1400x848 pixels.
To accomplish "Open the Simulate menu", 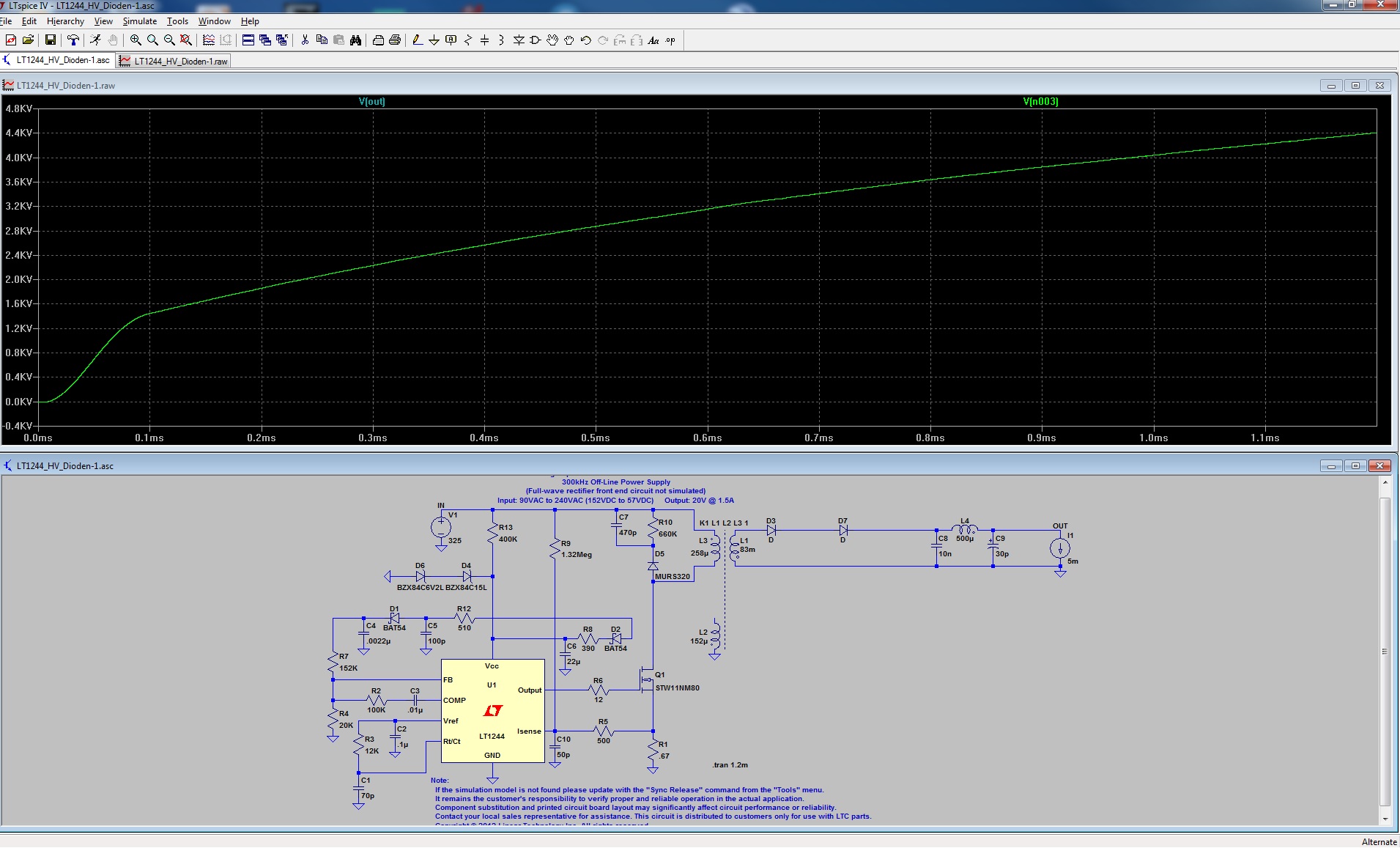I will 139,21.
